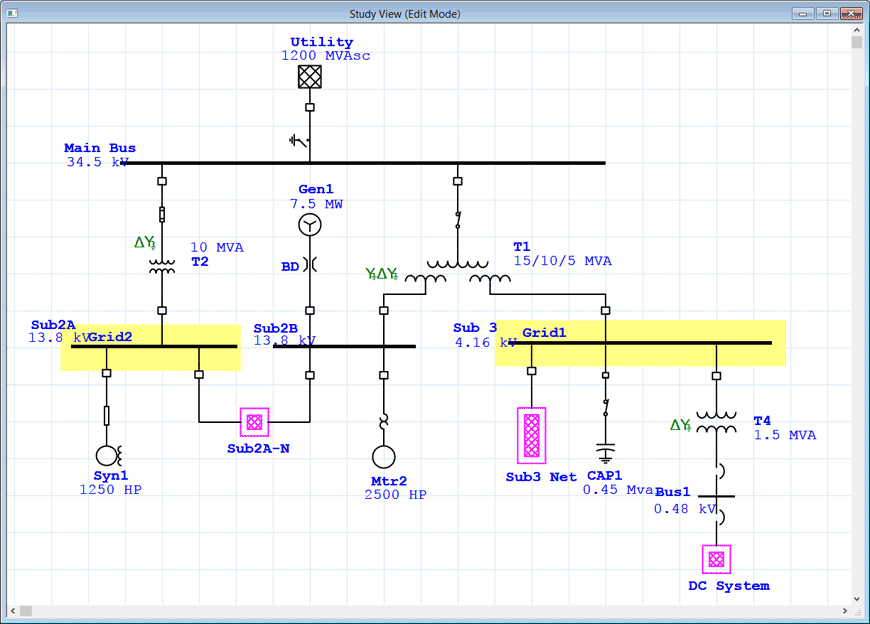The width and height of the screenshot is (870, 624).
Task: Open the DC System composite network
Action: pyautogui.click(x=716, y=559)
